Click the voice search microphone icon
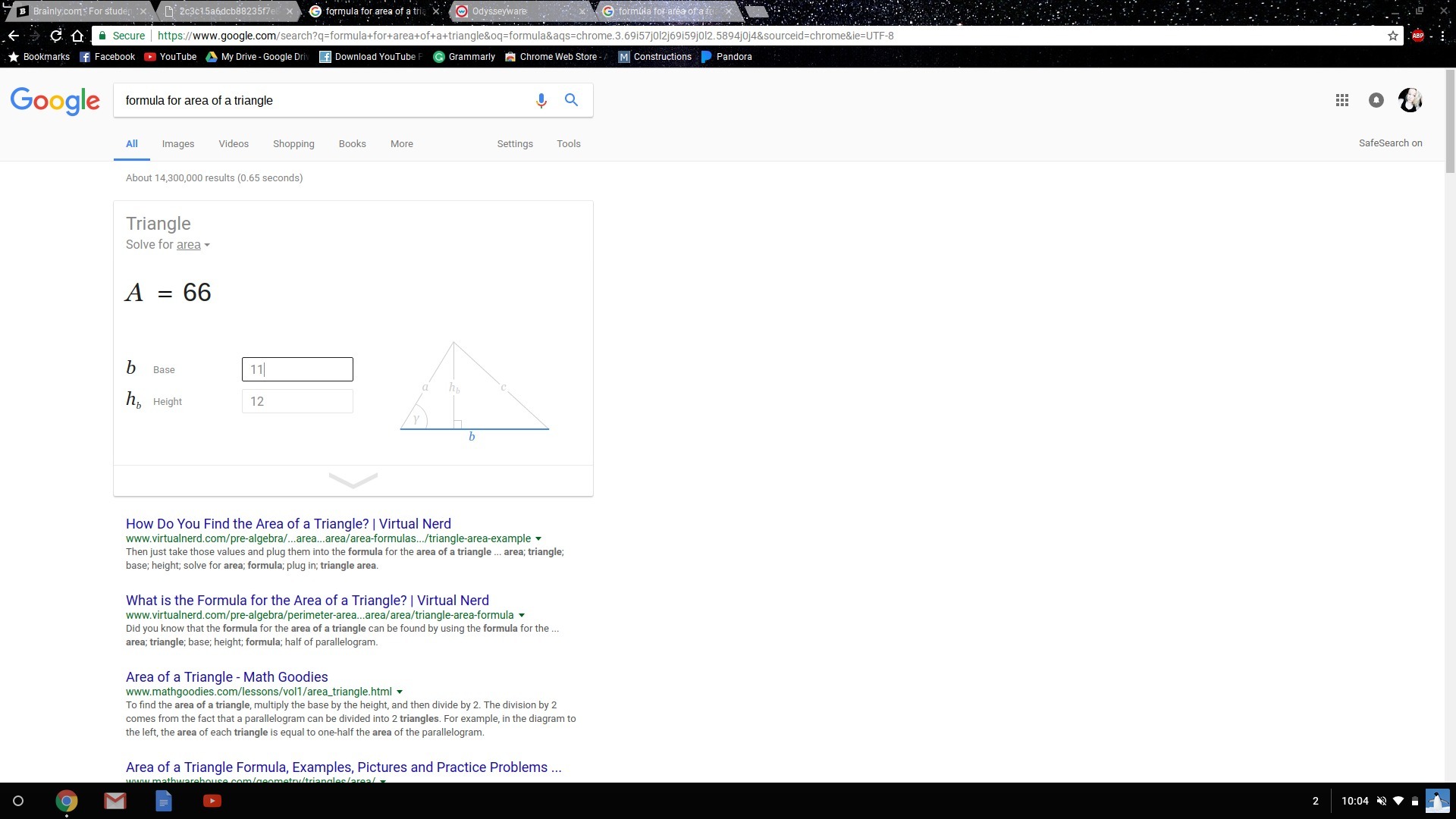The height and width of the screenshot is (819, 1456). tap(541, 100)
